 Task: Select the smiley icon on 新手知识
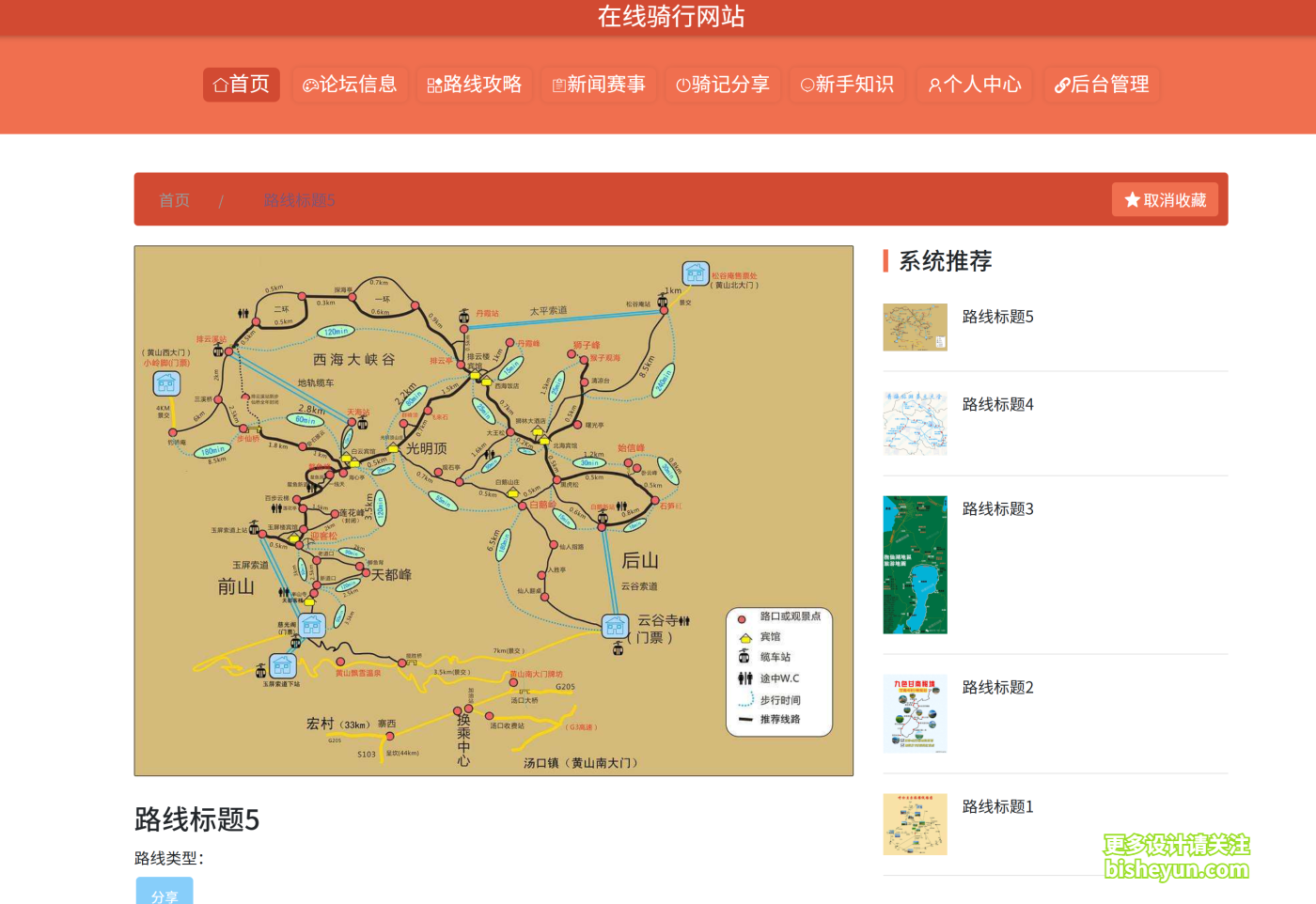pos(807,85)
